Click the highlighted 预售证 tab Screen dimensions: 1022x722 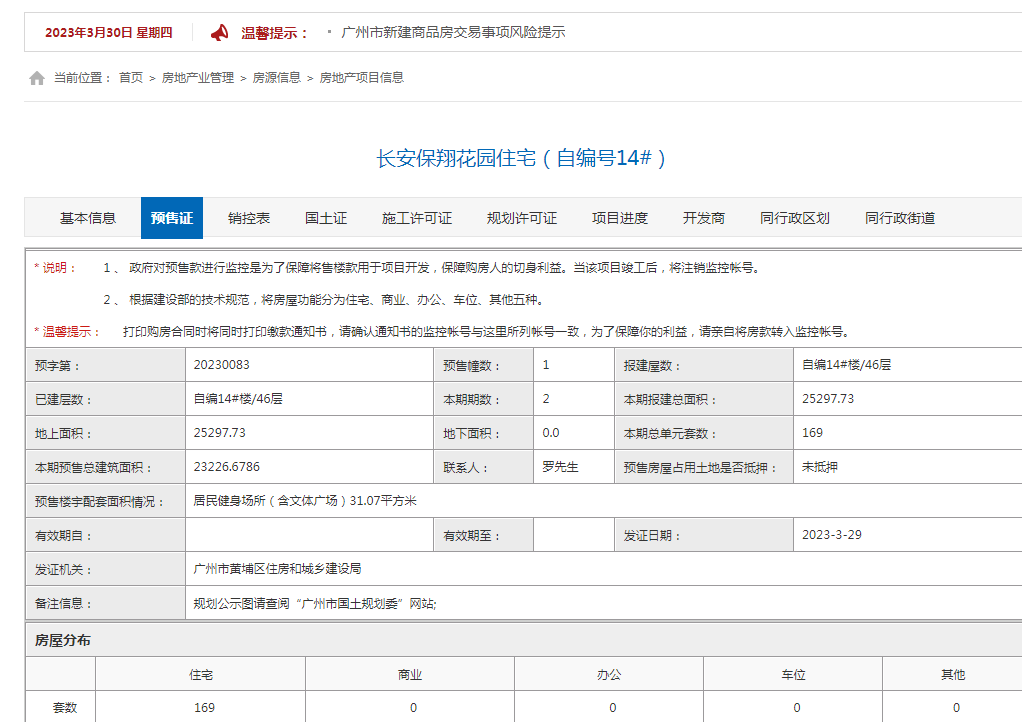tap(171, 217)
